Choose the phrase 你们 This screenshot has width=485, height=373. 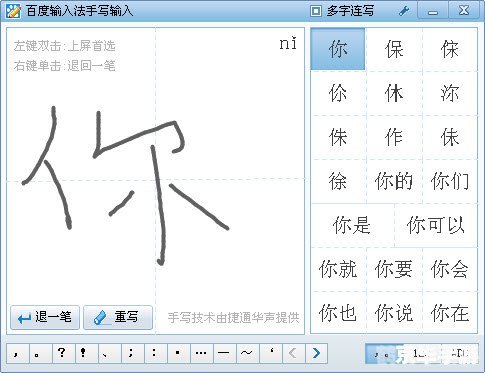(x=450, y=181)
